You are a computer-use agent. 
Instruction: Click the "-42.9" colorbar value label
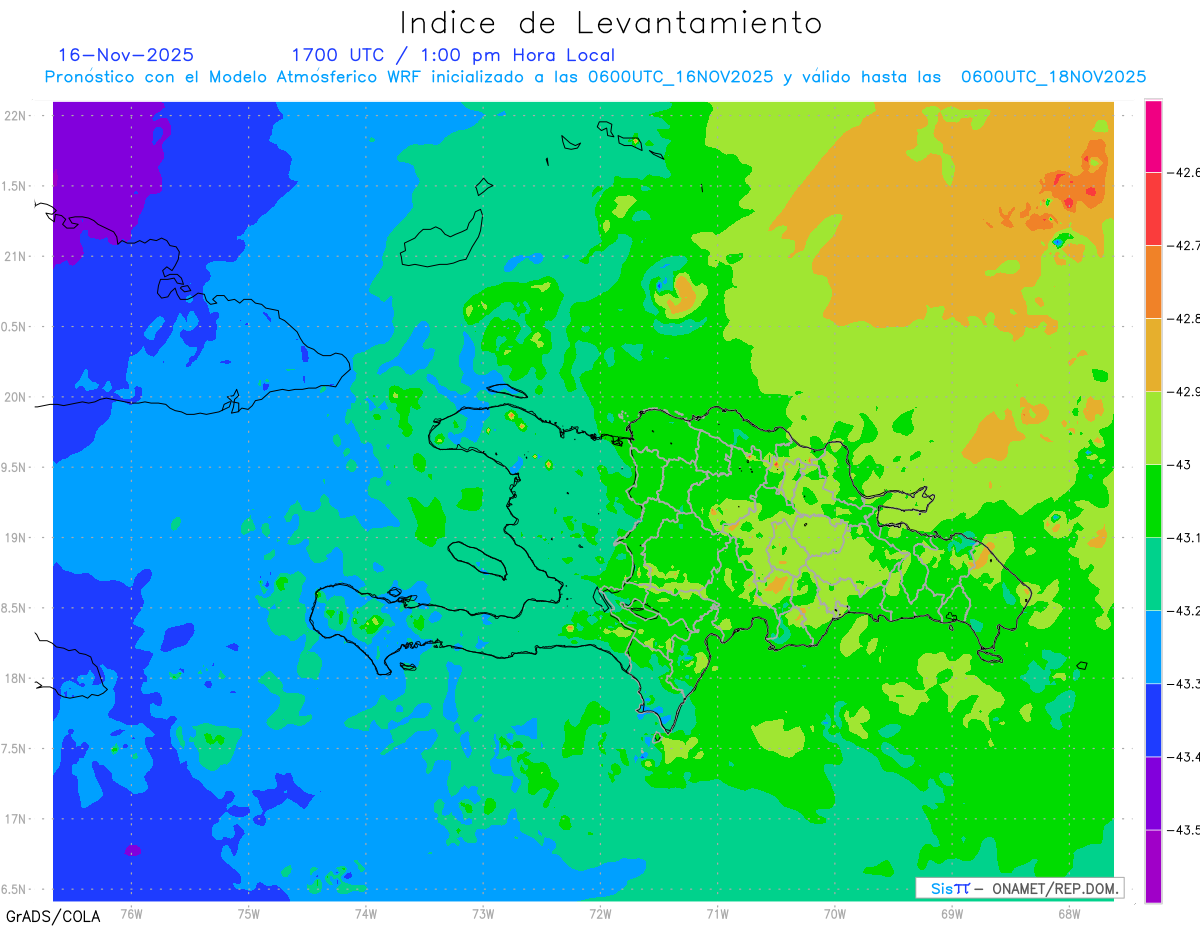tap(1184, 391)
